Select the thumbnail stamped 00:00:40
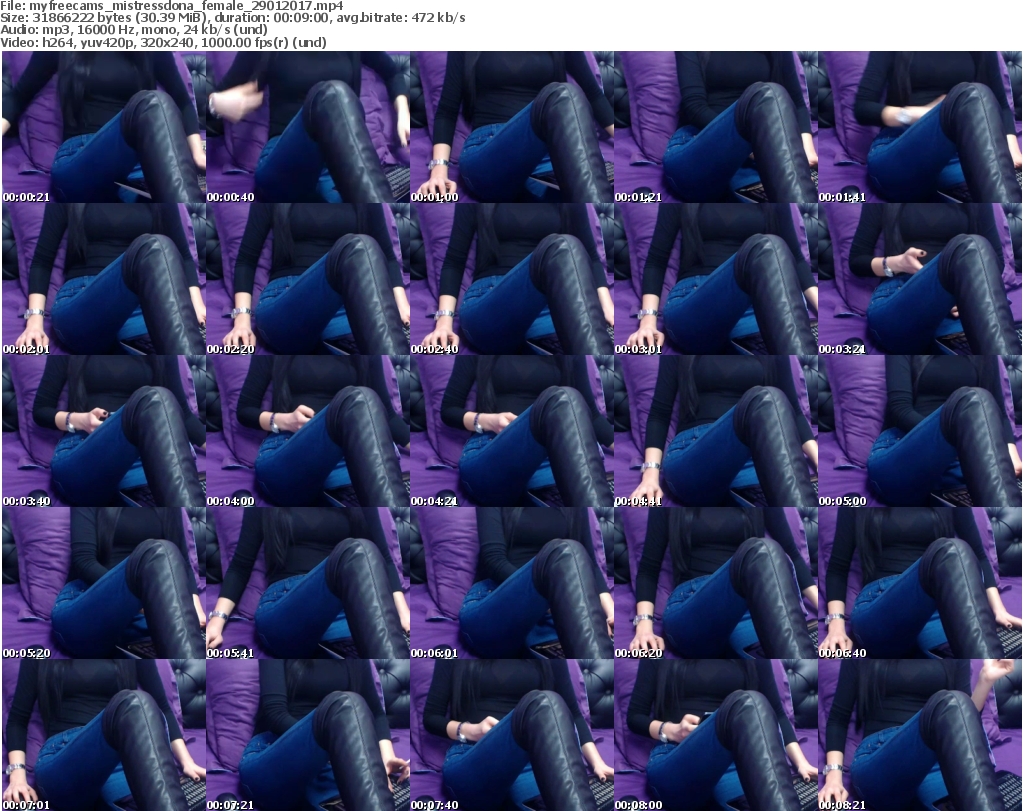Screen dimensions: 1024x811 [308, 127]
